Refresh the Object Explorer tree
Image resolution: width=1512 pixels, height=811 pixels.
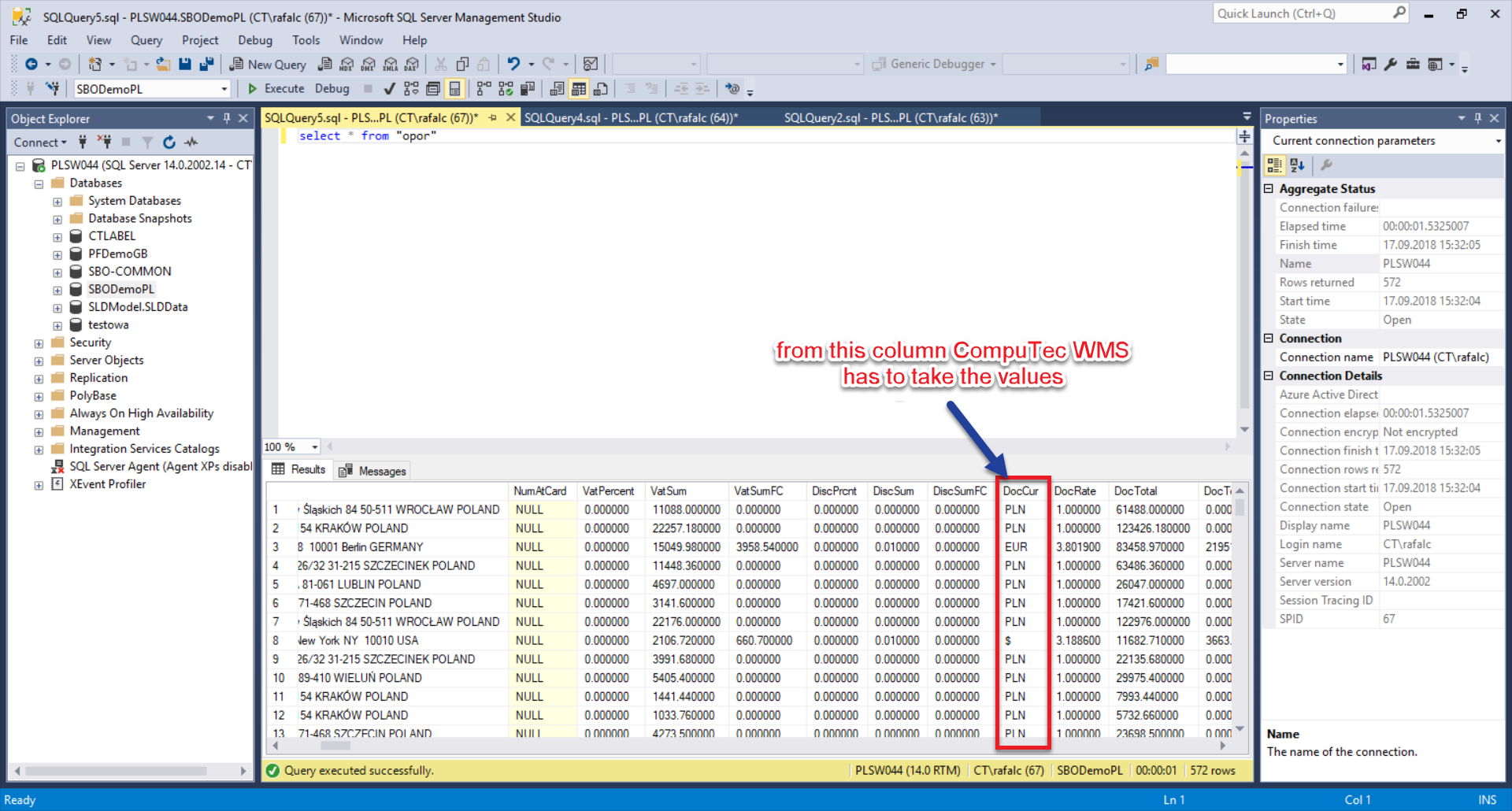[x=169, y=143]
